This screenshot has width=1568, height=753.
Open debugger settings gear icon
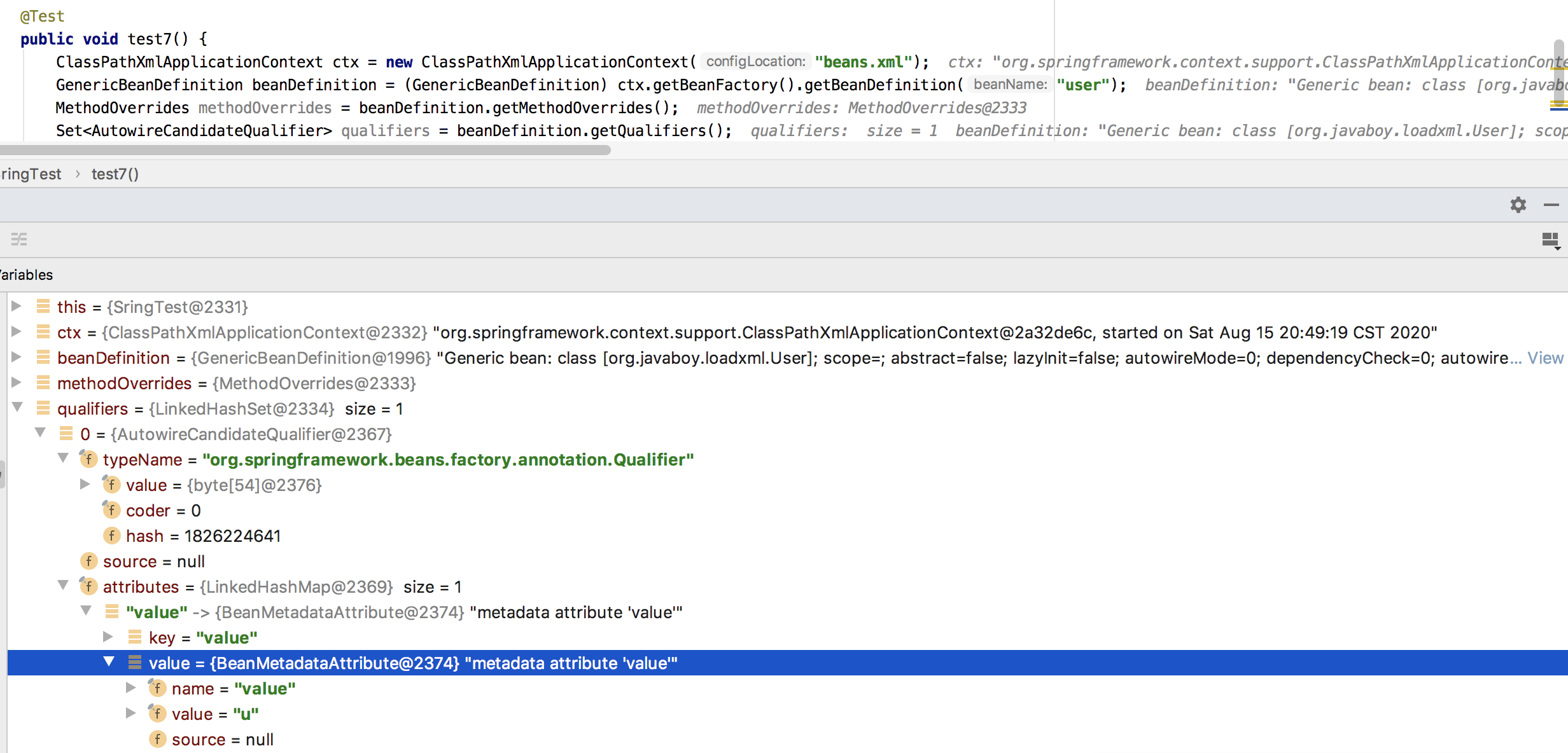pyautogui.click(x=1518, y=205)
